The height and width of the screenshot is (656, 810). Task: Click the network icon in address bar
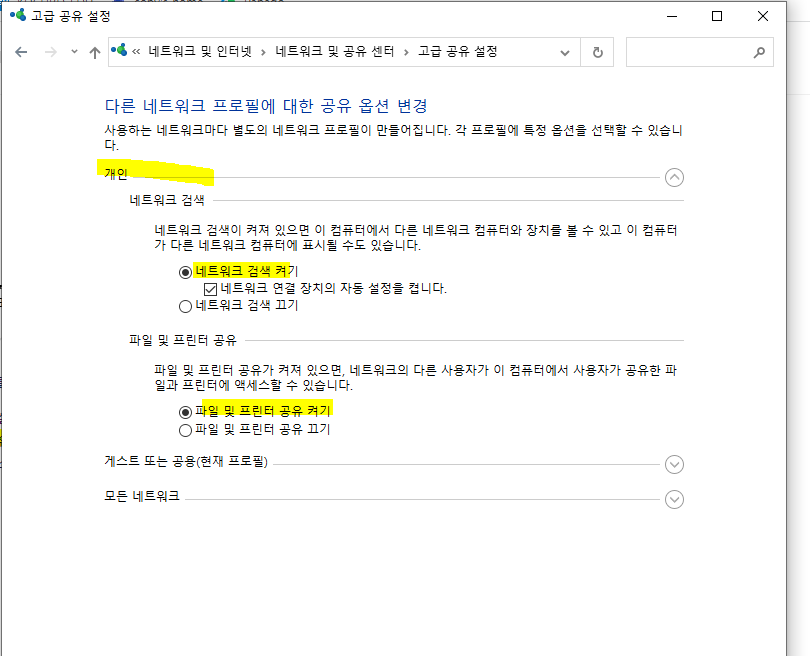[x=119, y=51]
